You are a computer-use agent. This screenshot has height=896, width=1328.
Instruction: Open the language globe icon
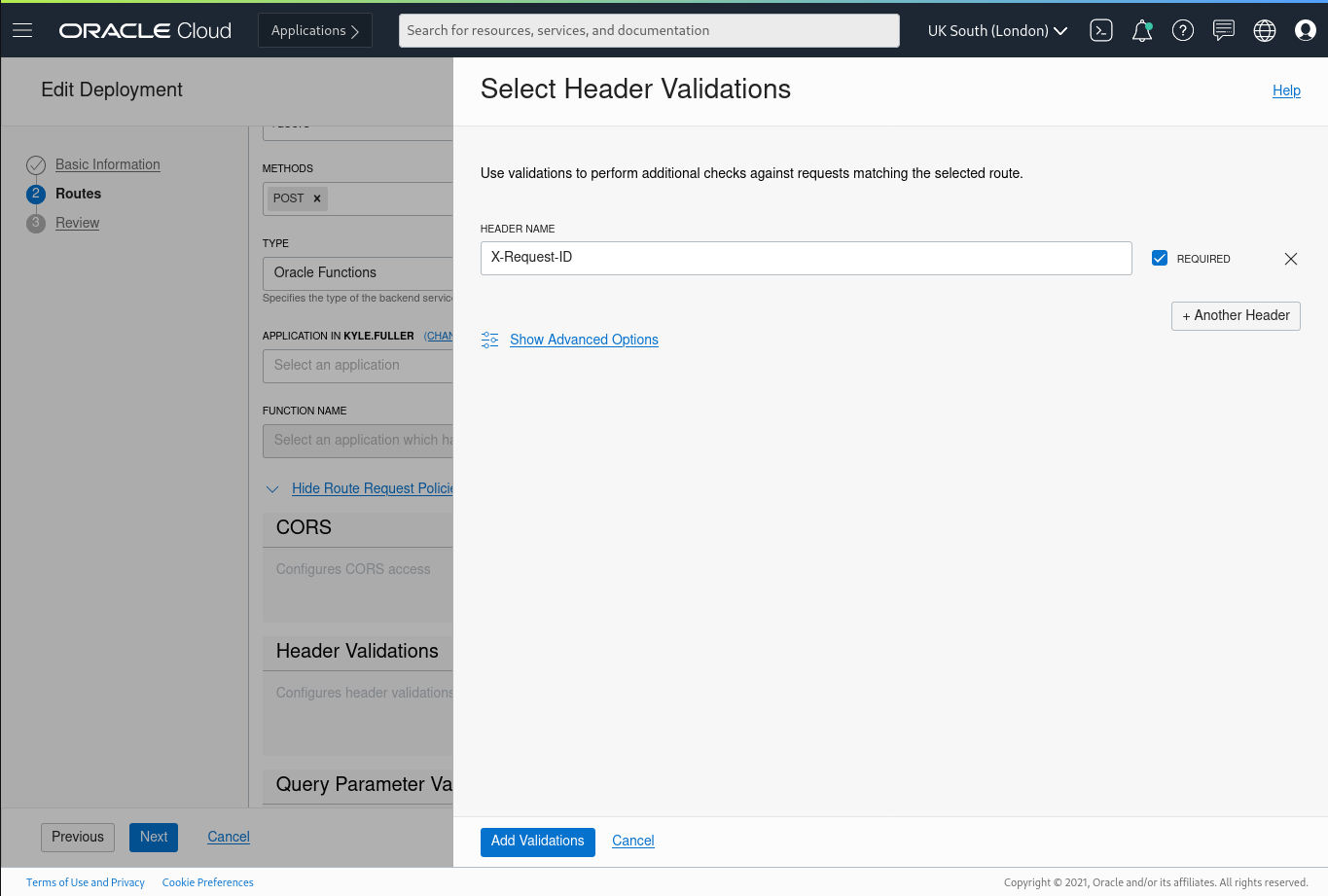click(1264, 30)
